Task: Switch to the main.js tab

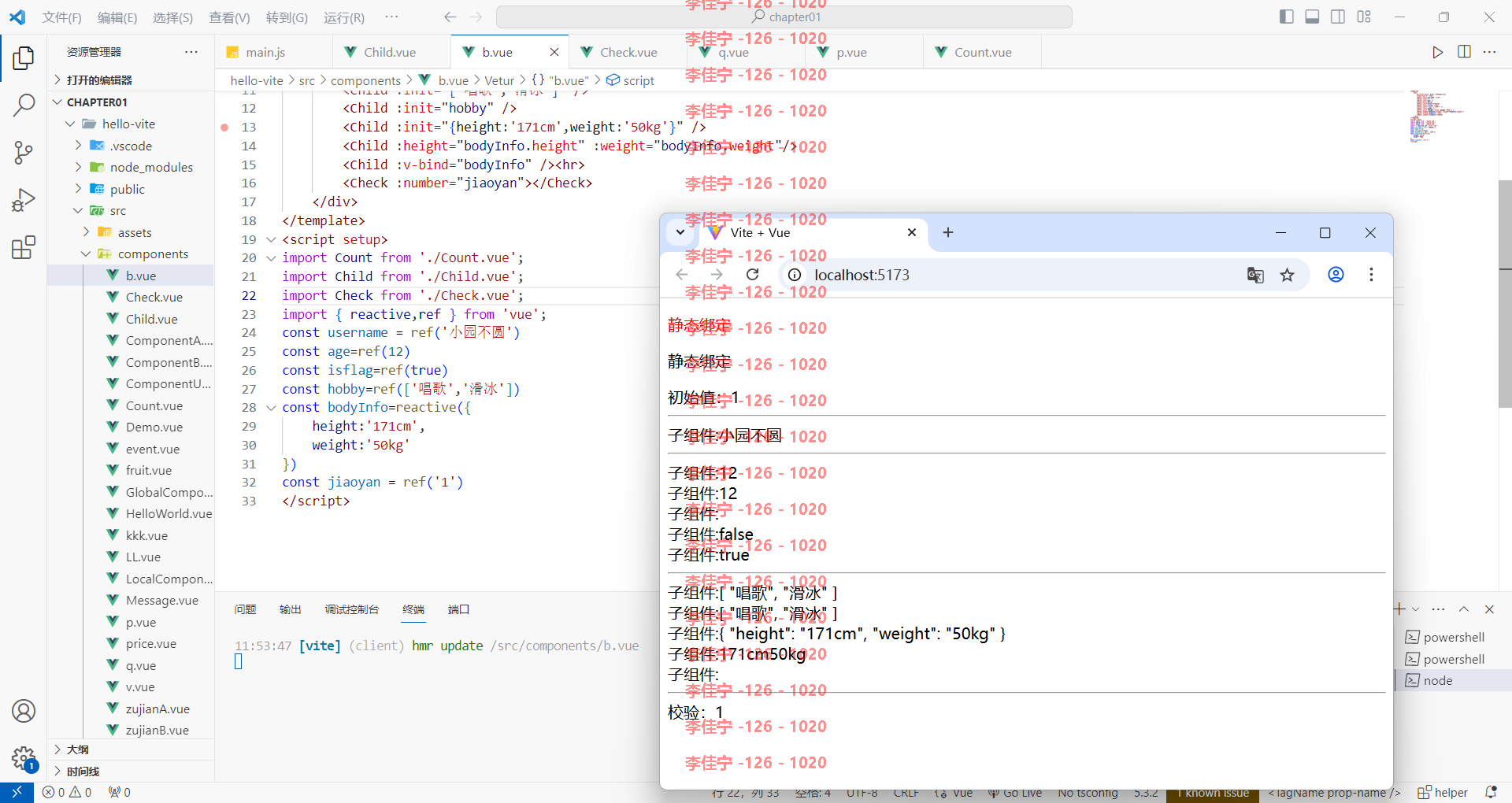Action: [x=273, y=52]
